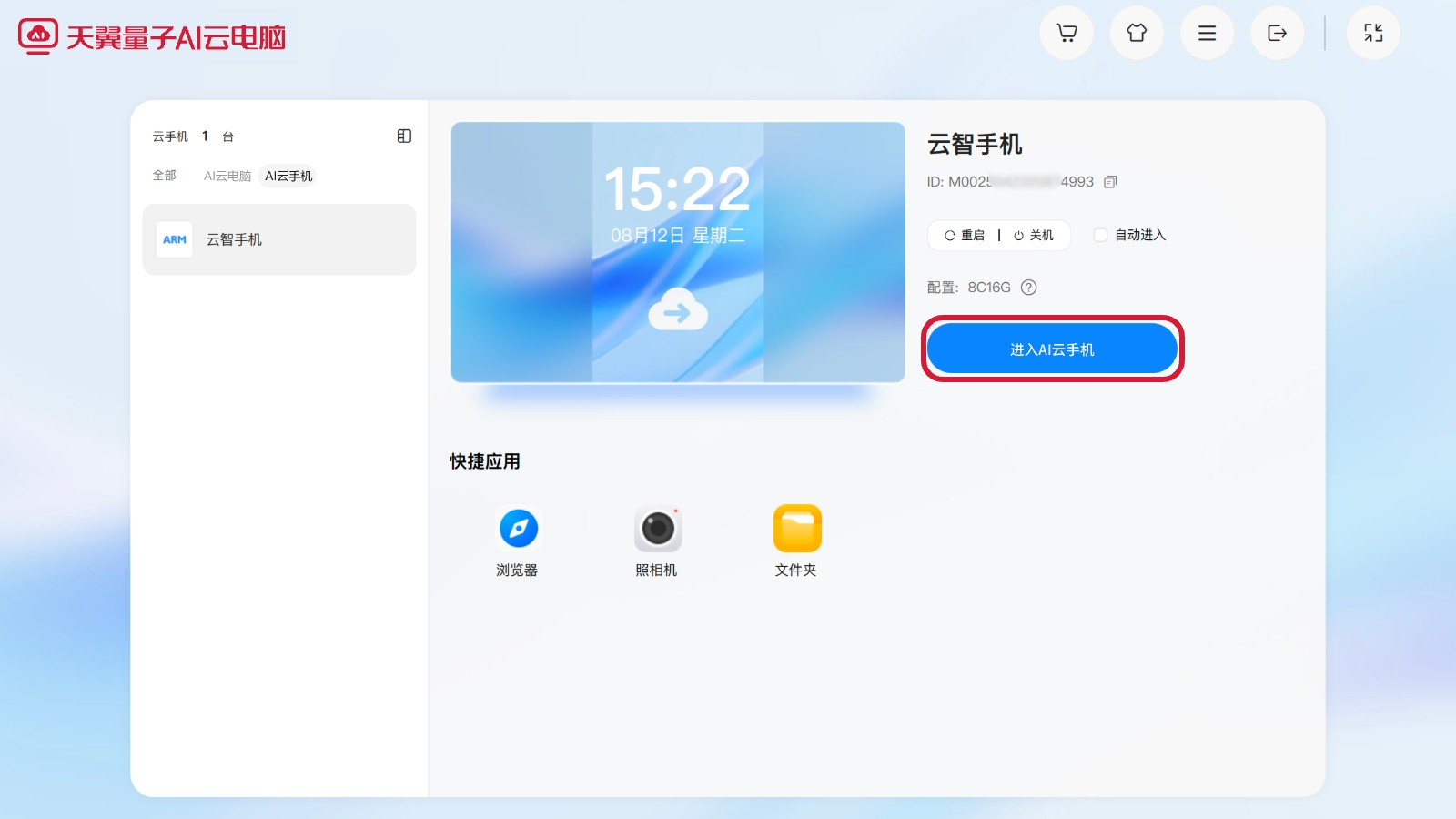Click the exit fullscreen icon
Screen dimensions: 1456x819
point(1373,34)
